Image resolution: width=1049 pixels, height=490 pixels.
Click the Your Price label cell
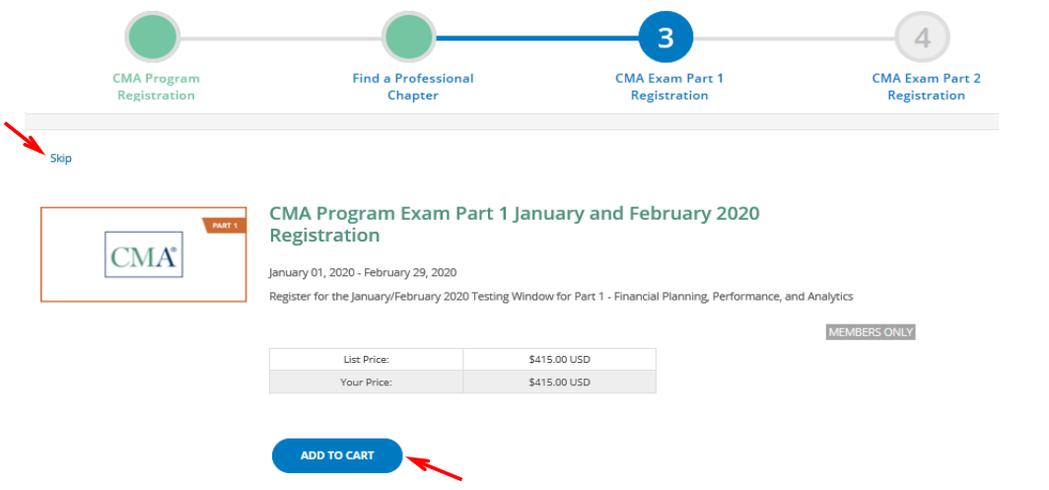(365, 382)
